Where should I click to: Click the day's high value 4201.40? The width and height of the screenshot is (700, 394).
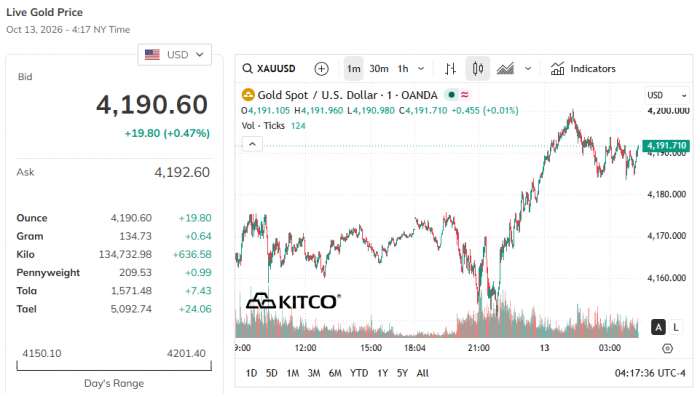click(x=186, y=353)
